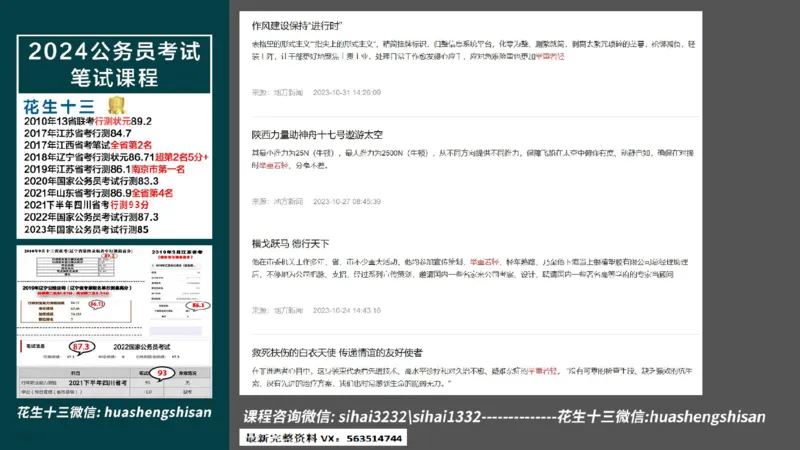Click the timestamp 2023-10-27 08:45:39

point(347,202)
